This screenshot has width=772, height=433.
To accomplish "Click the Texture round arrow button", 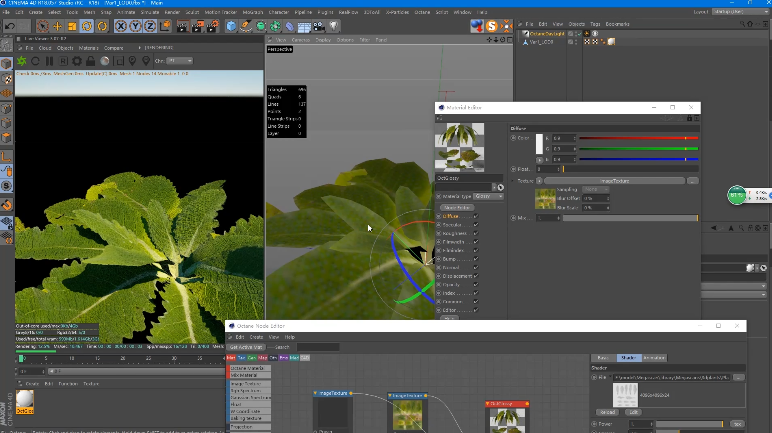I will [539, 181].
